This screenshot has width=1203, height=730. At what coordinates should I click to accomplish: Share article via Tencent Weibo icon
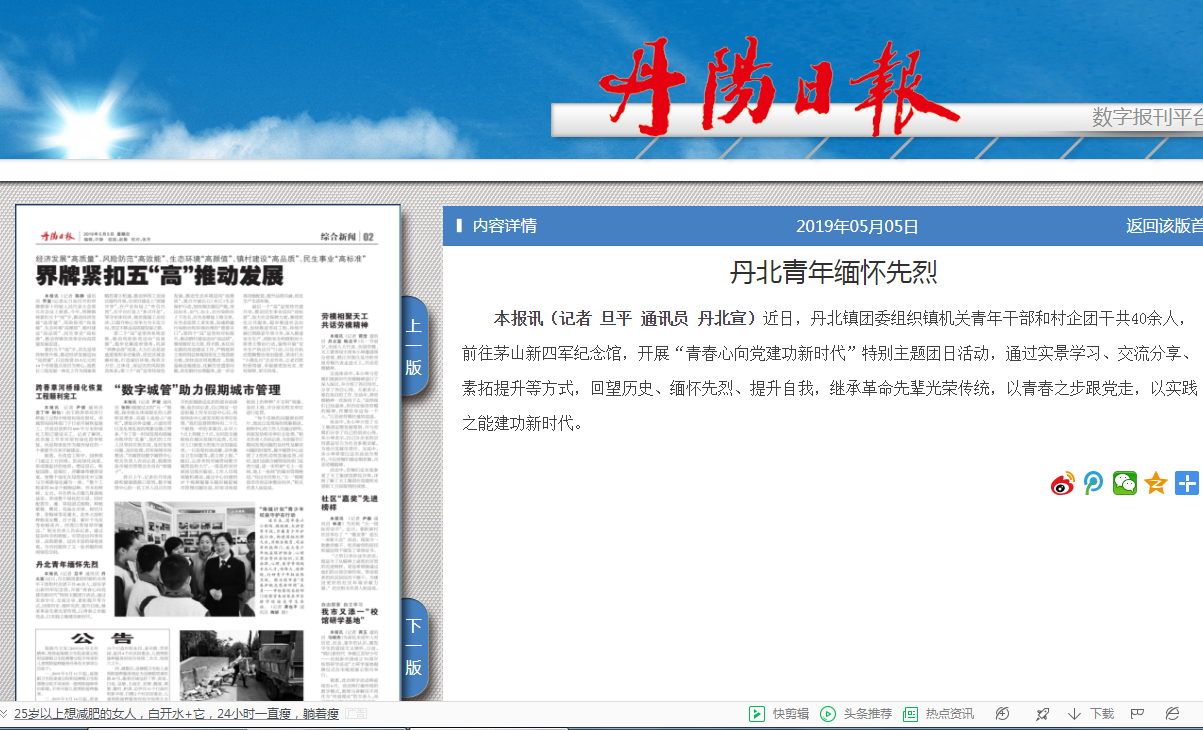(1094, 484)
